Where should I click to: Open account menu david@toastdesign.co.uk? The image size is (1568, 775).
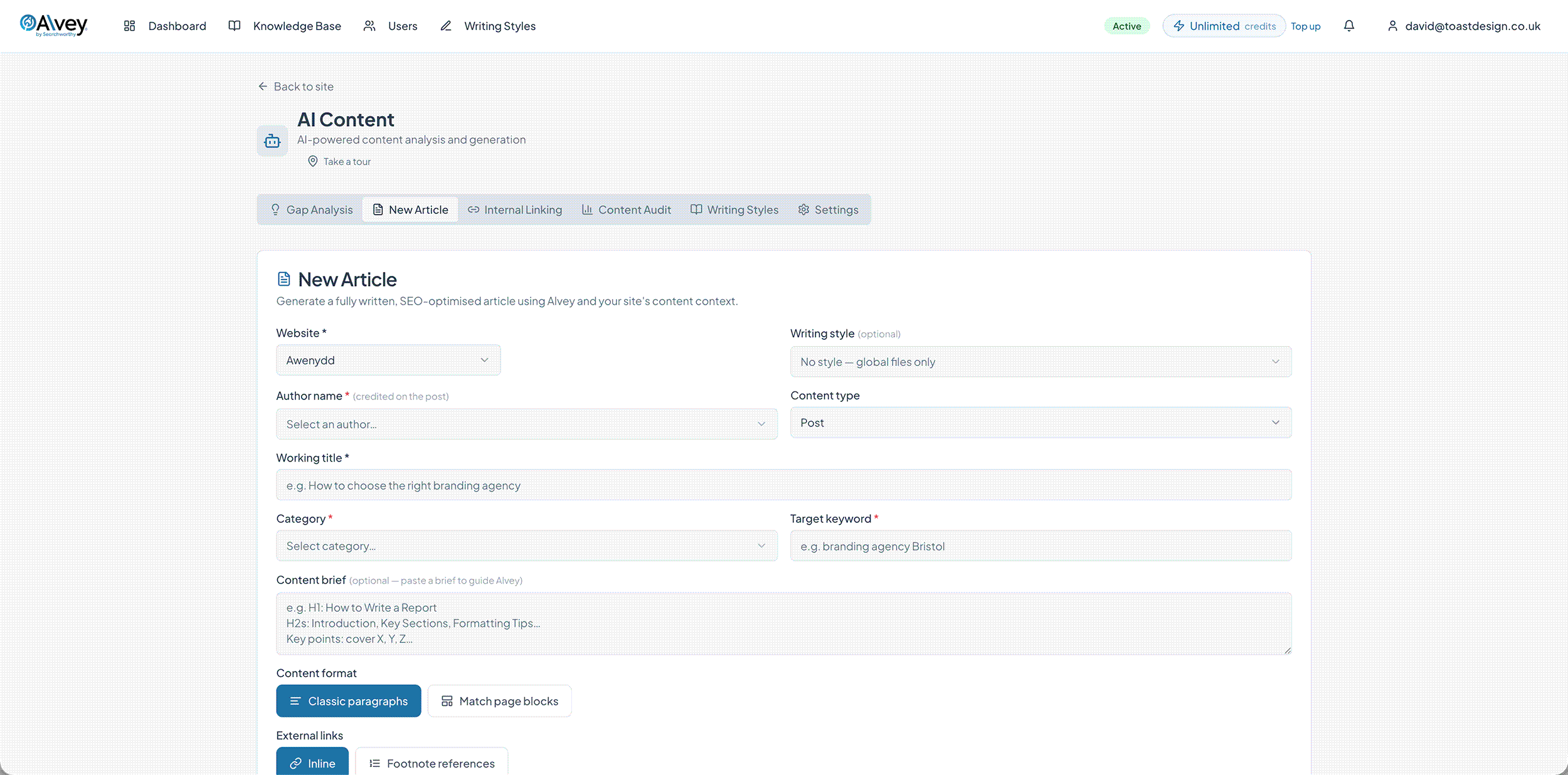point(1464,26)
